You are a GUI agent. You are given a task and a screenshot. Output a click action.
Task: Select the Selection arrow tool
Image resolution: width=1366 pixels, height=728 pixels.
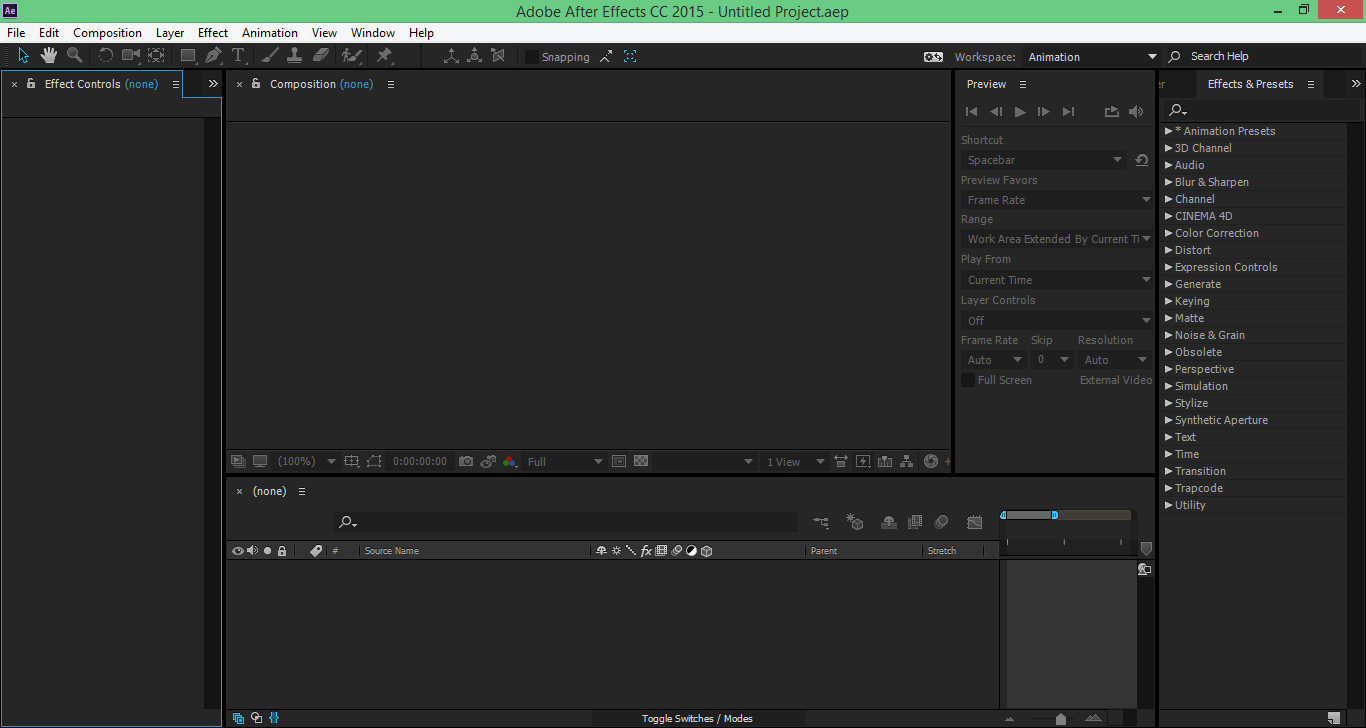click(x=24, y=56)
